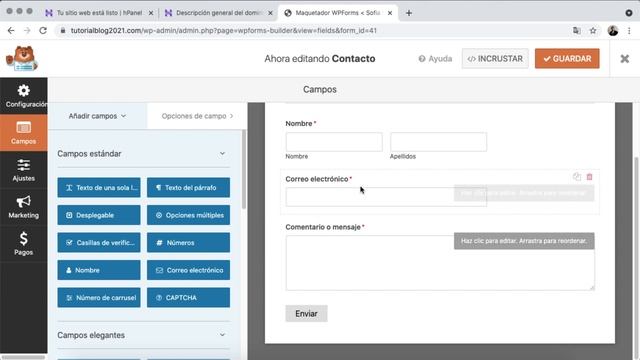Add a Nombre field

tap(99, 270)
